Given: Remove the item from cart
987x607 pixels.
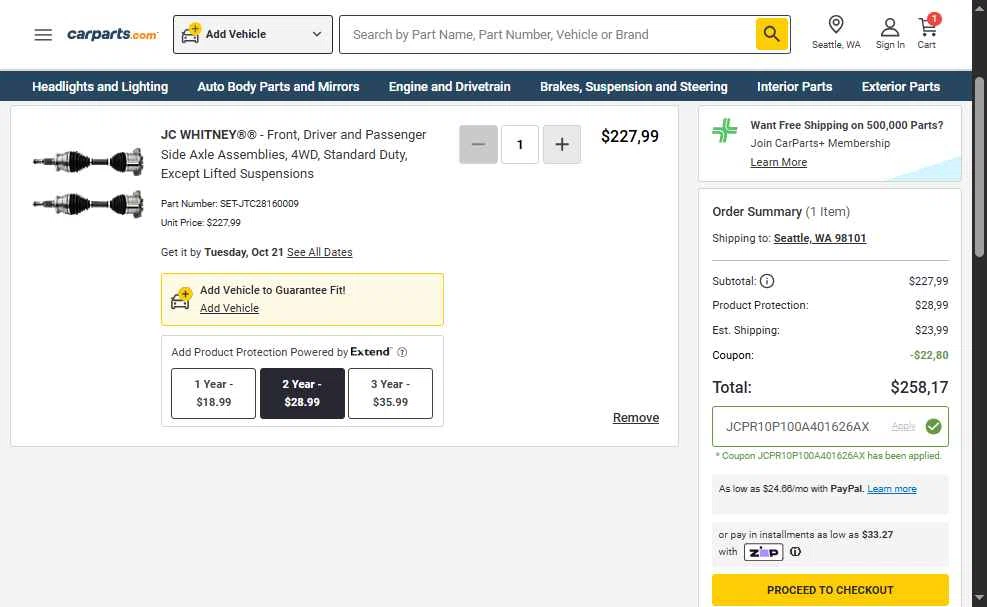Looking at the screenshot, I should pos(636,417).
